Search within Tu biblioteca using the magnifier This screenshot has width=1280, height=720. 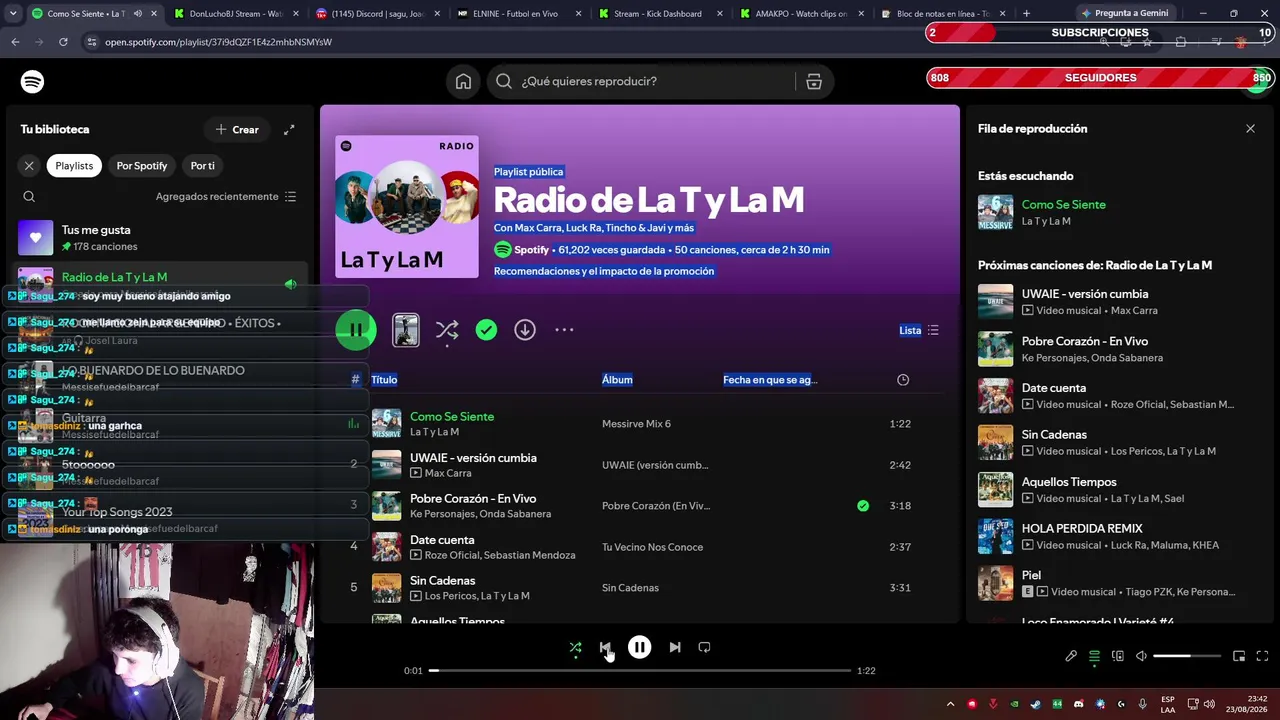click(x=29, y=197)
